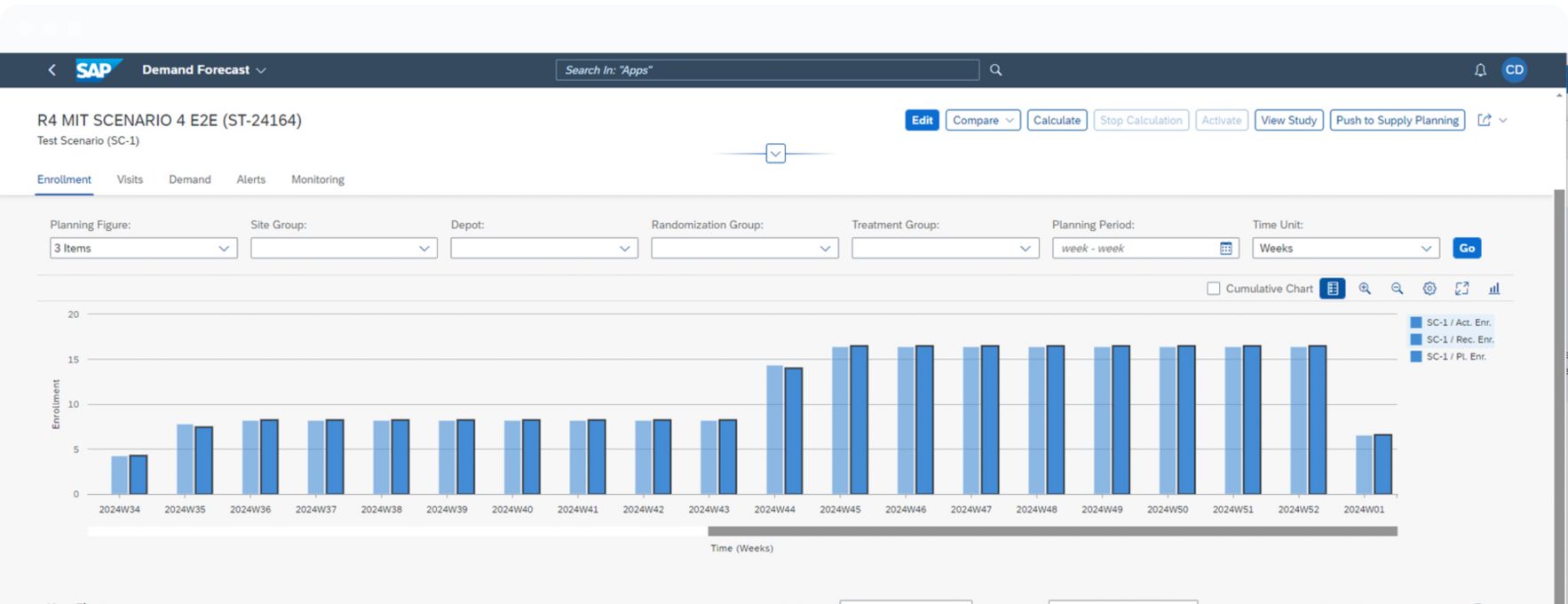Switch to the Demand tab
Viewport: 1568px width, 604px height.
pyautogui.click(x=190, y=179)
